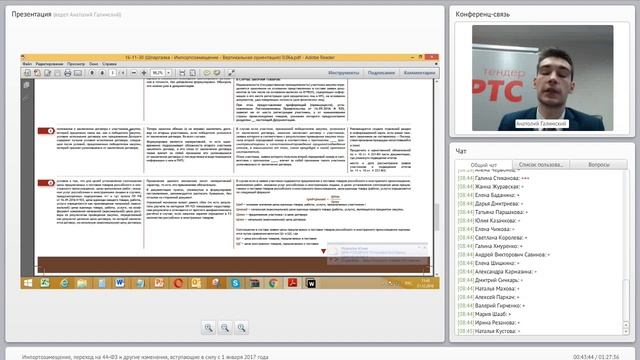Image resolution: width=640 pixels, height=360 pixels.
Task: Click the chat scrollbar up arrow above it
Action: click(x=626, y=325)
